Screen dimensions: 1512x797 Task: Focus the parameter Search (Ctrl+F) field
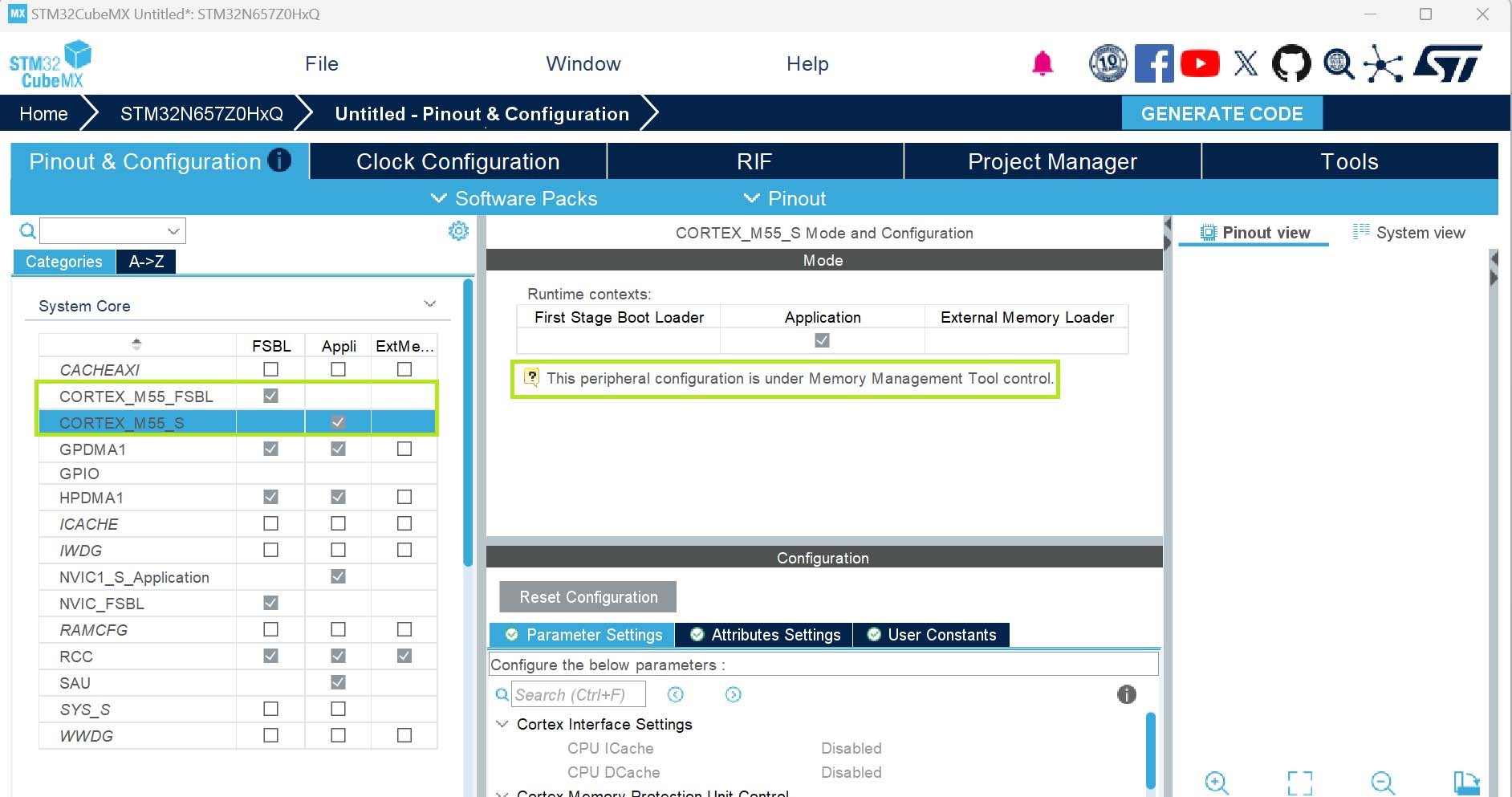pos(579,694)
